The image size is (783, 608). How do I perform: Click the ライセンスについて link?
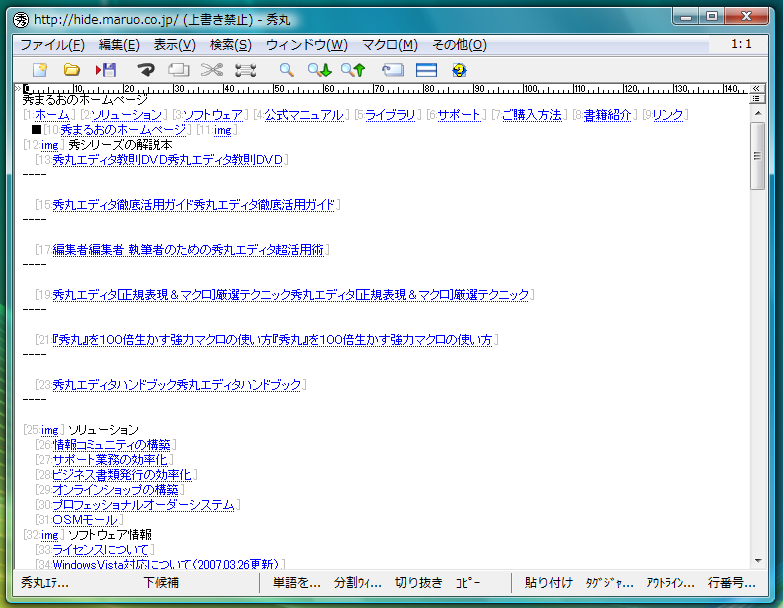coord(100,550)
